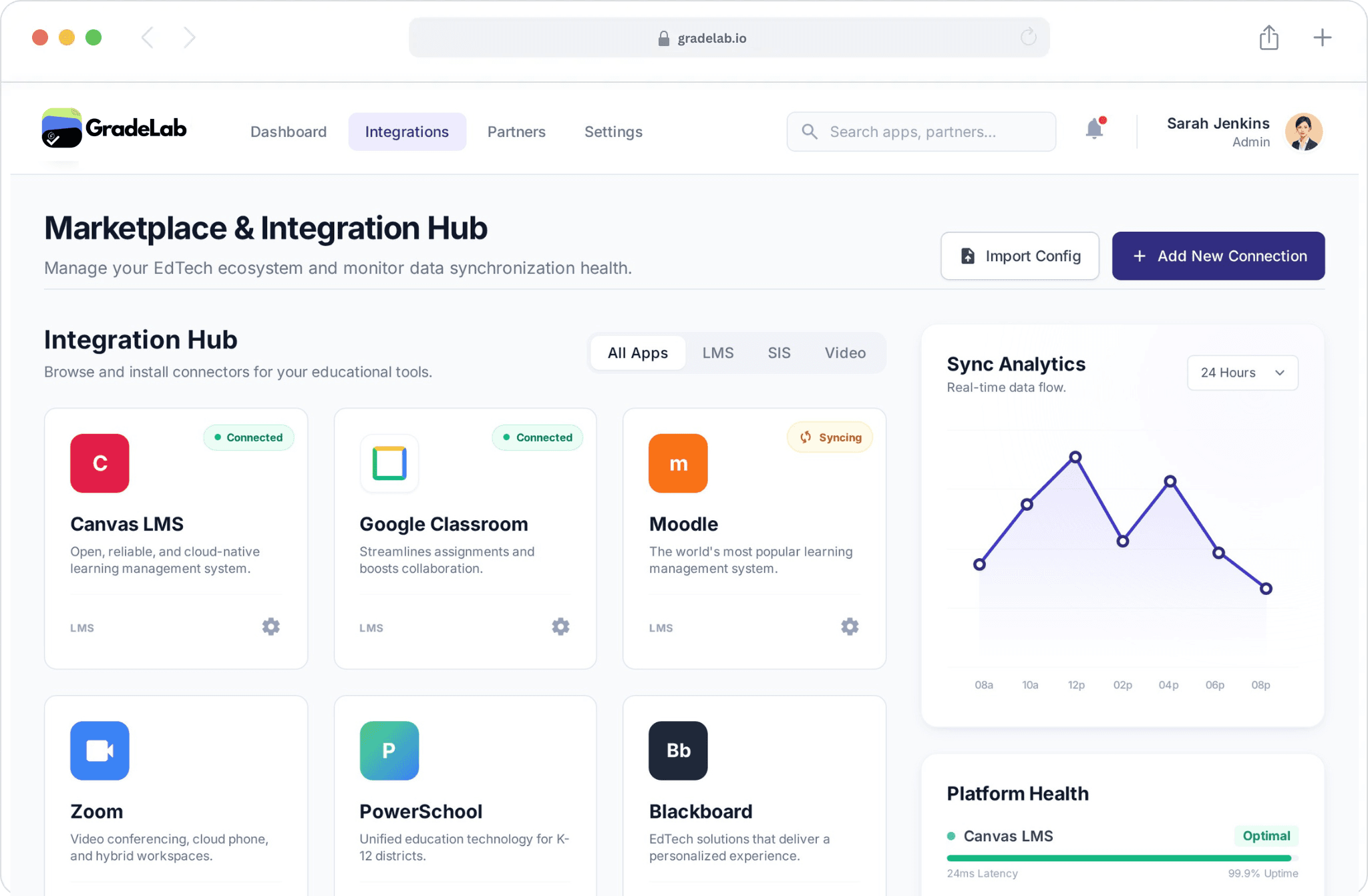Image resolution: width=1368 pixels, height=896 pixels.
Task: Click the Platform Health heading
Action: coord(1017,793)
